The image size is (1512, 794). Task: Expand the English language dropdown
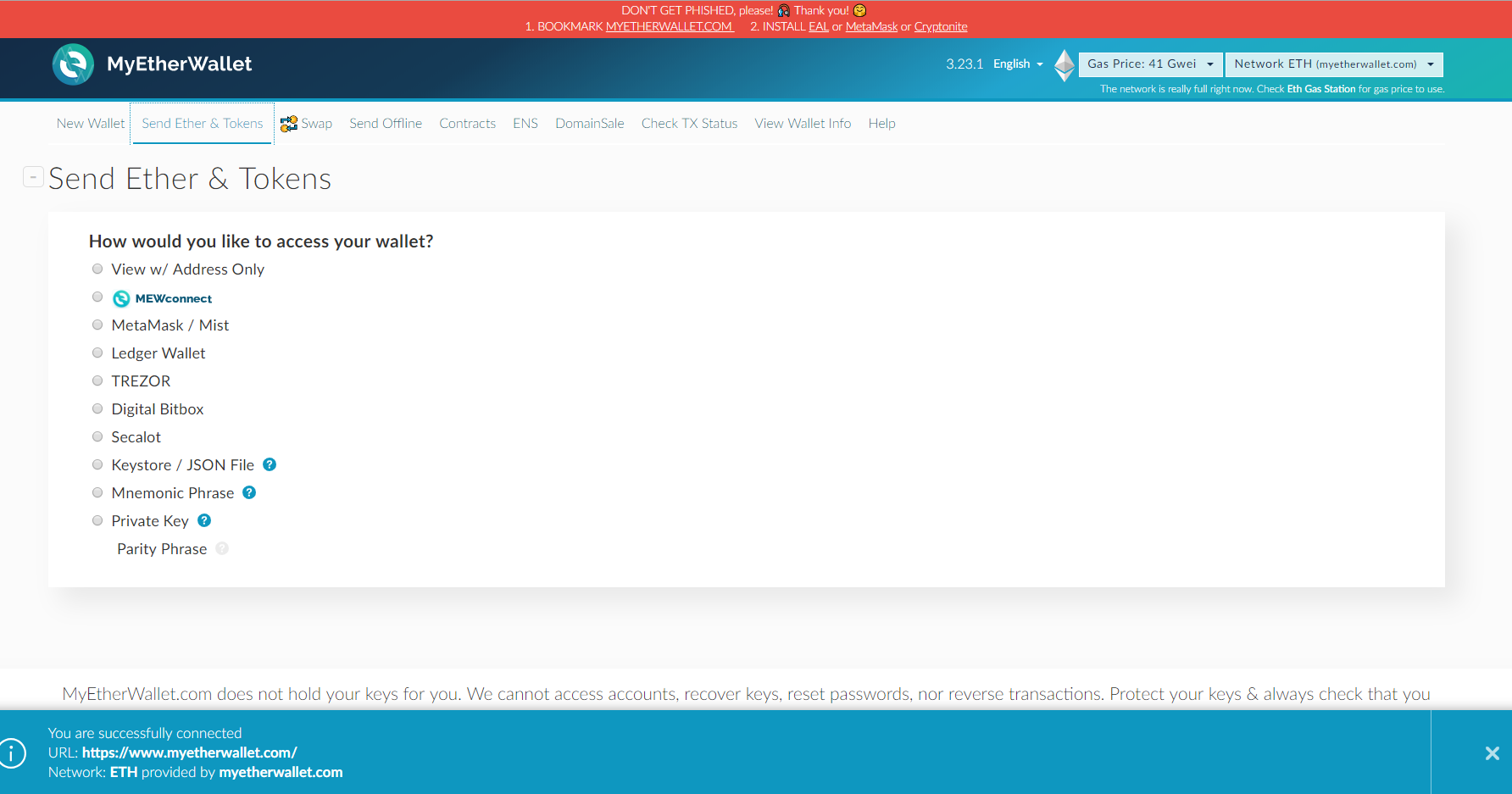(x=1018, y=64)
